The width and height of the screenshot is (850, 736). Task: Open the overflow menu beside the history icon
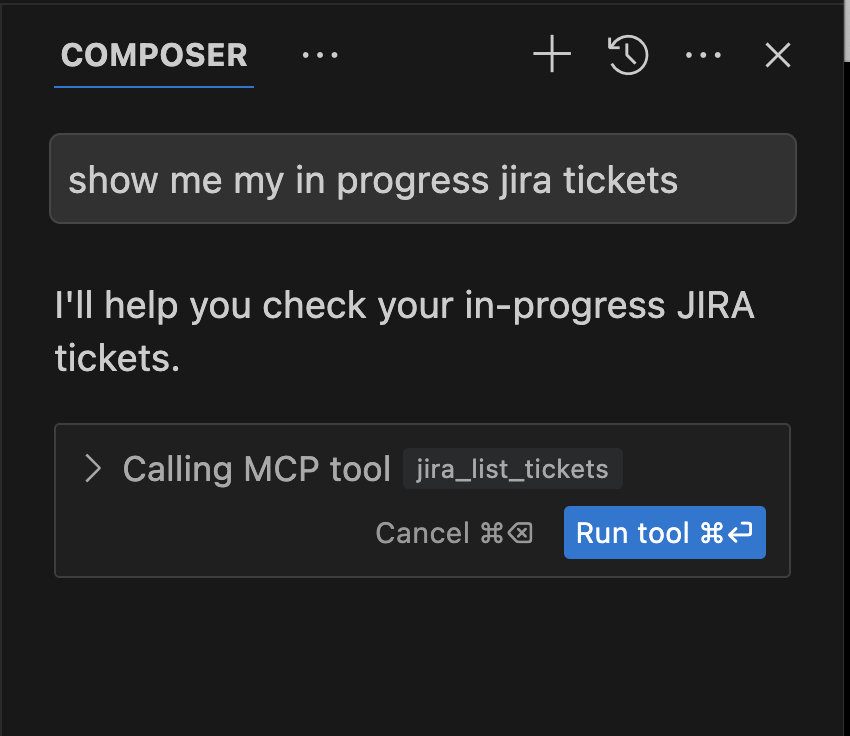(x=703, y=55)
